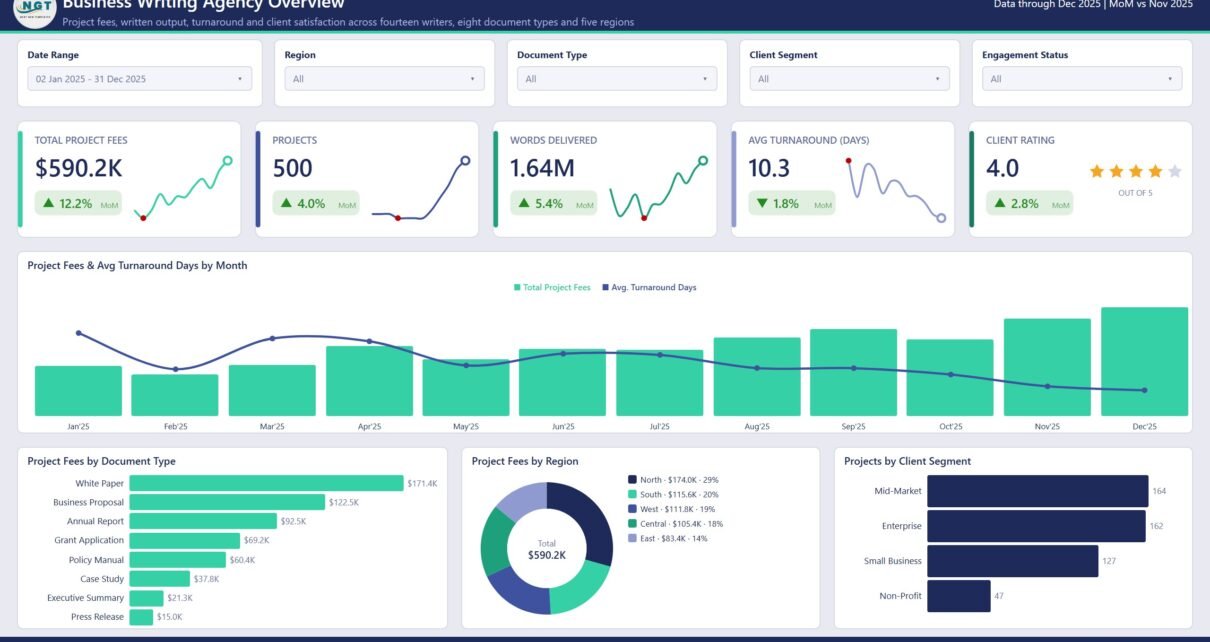Toggle the North region legend entry
The height and width of the screenshot is (642, 1210).
[x=679, y=480]
